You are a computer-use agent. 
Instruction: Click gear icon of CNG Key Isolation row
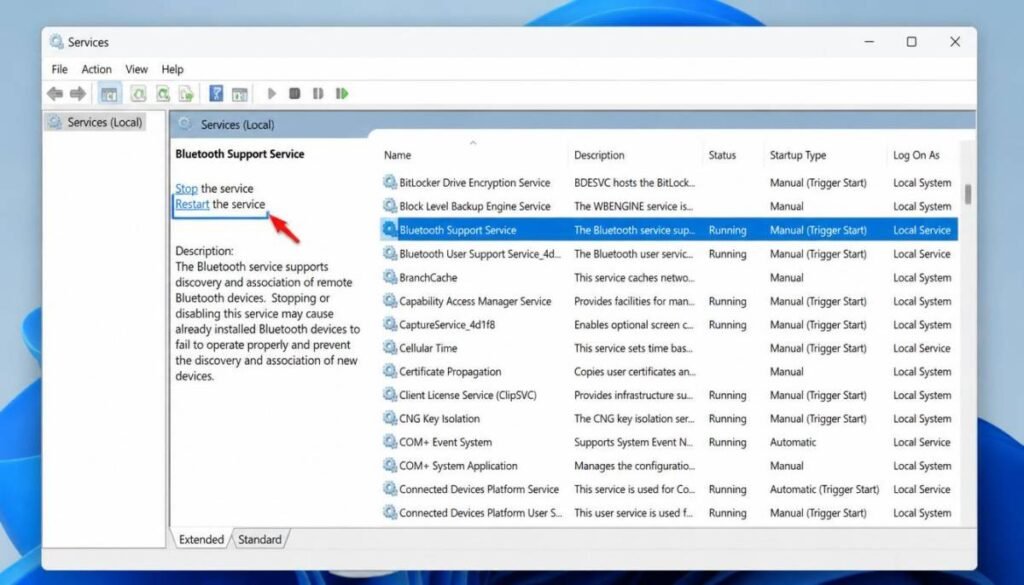click(390, 419)
